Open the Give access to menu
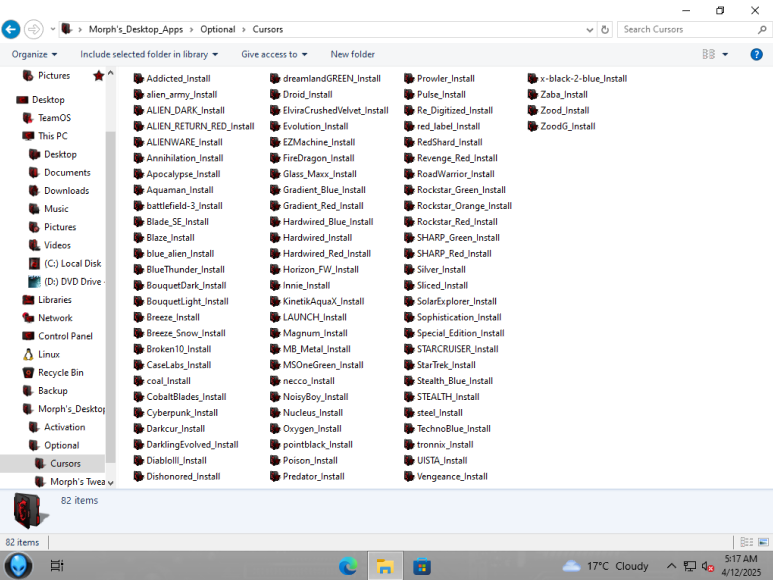 pos(274,54)
